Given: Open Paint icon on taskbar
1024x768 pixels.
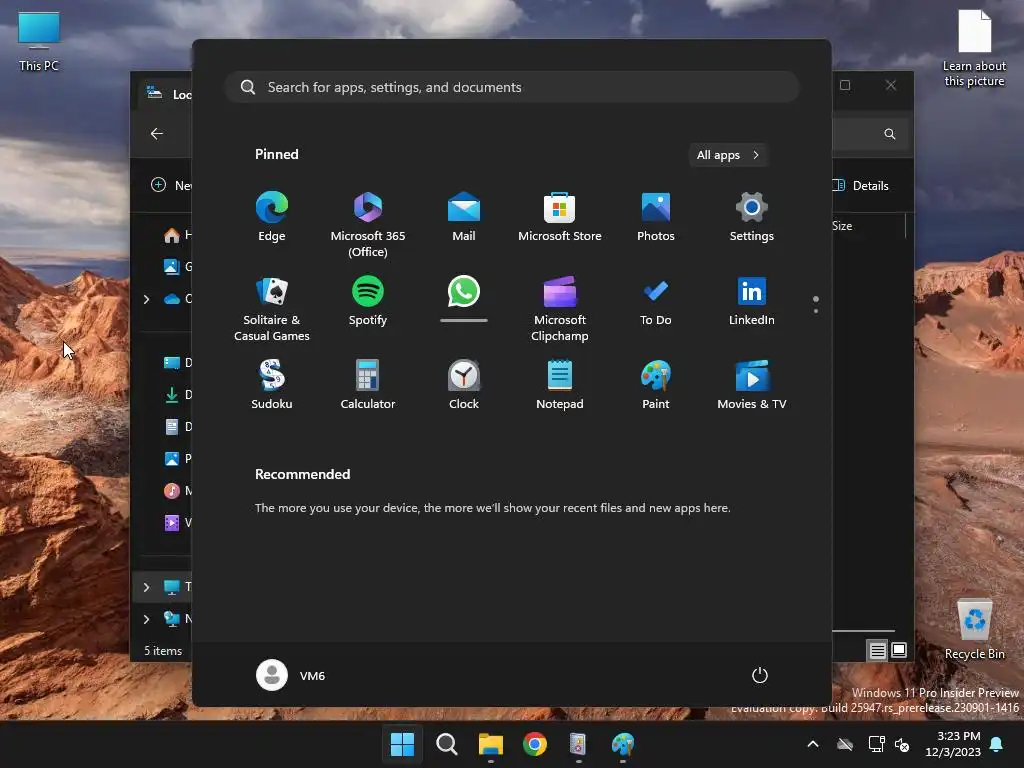Looking at the screenshot, I should 623,744.
